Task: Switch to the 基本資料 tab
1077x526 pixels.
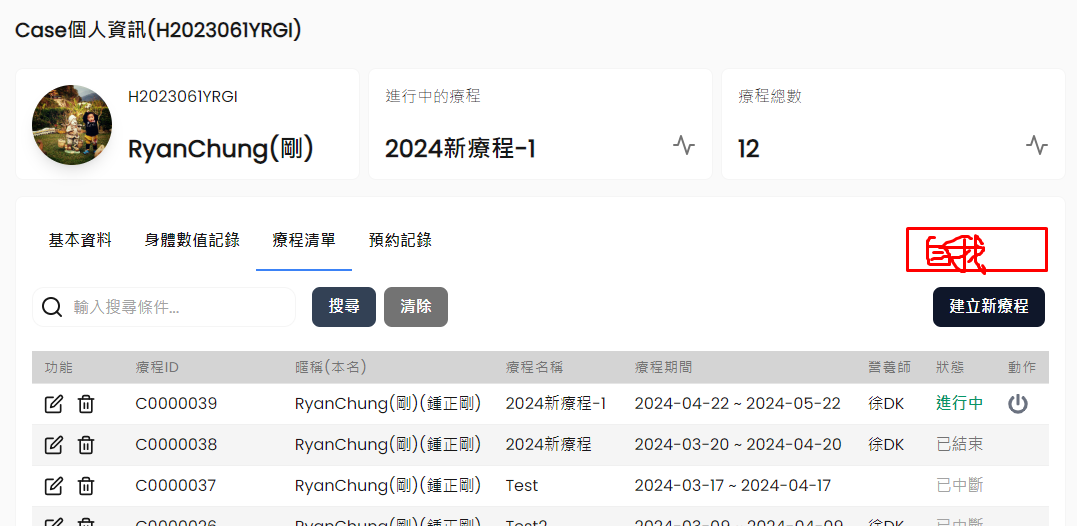Action: [x=80, y=240]
